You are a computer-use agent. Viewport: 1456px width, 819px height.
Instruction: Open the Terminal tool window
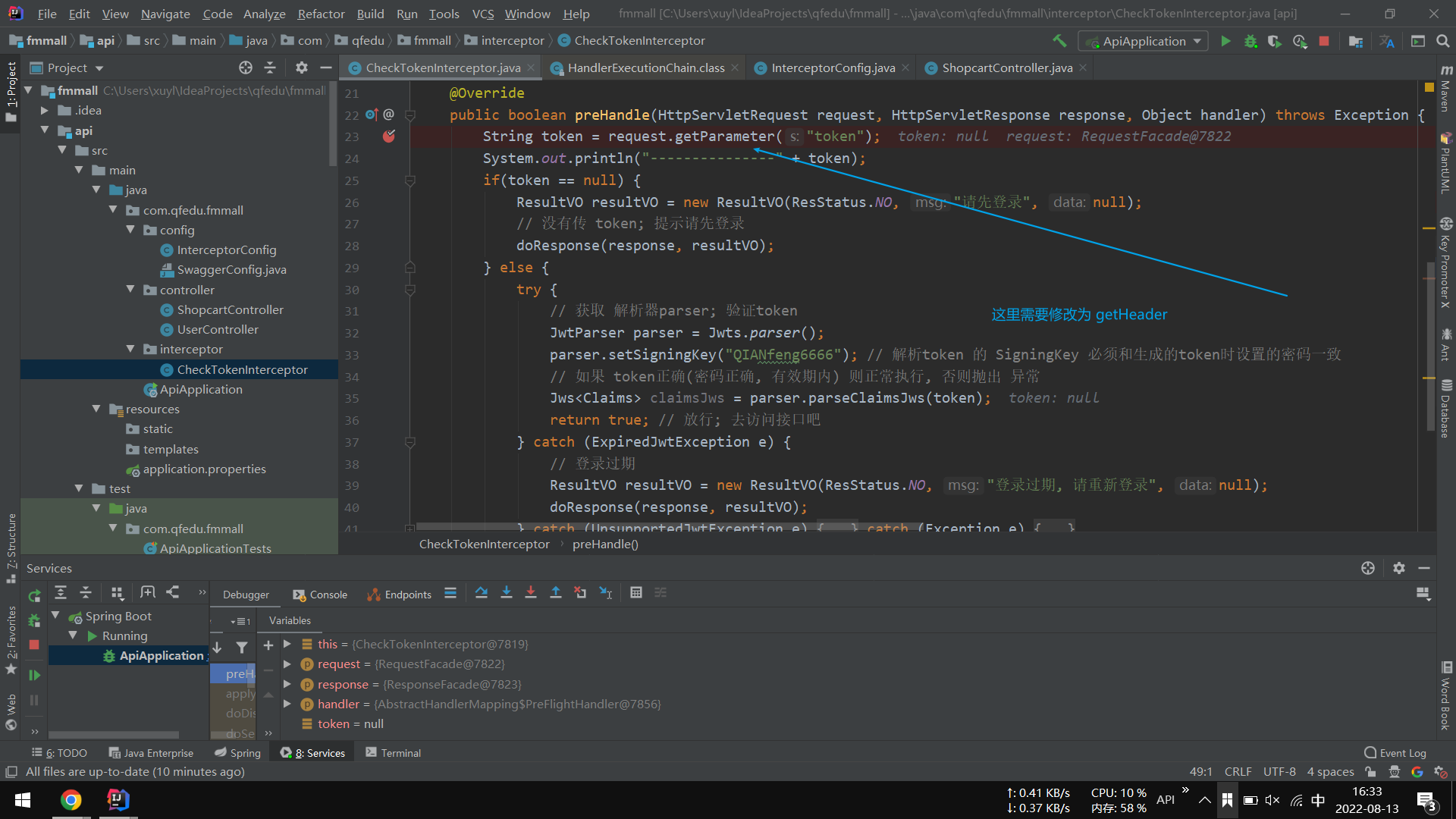pyautogui.click(x=393, y=752)
